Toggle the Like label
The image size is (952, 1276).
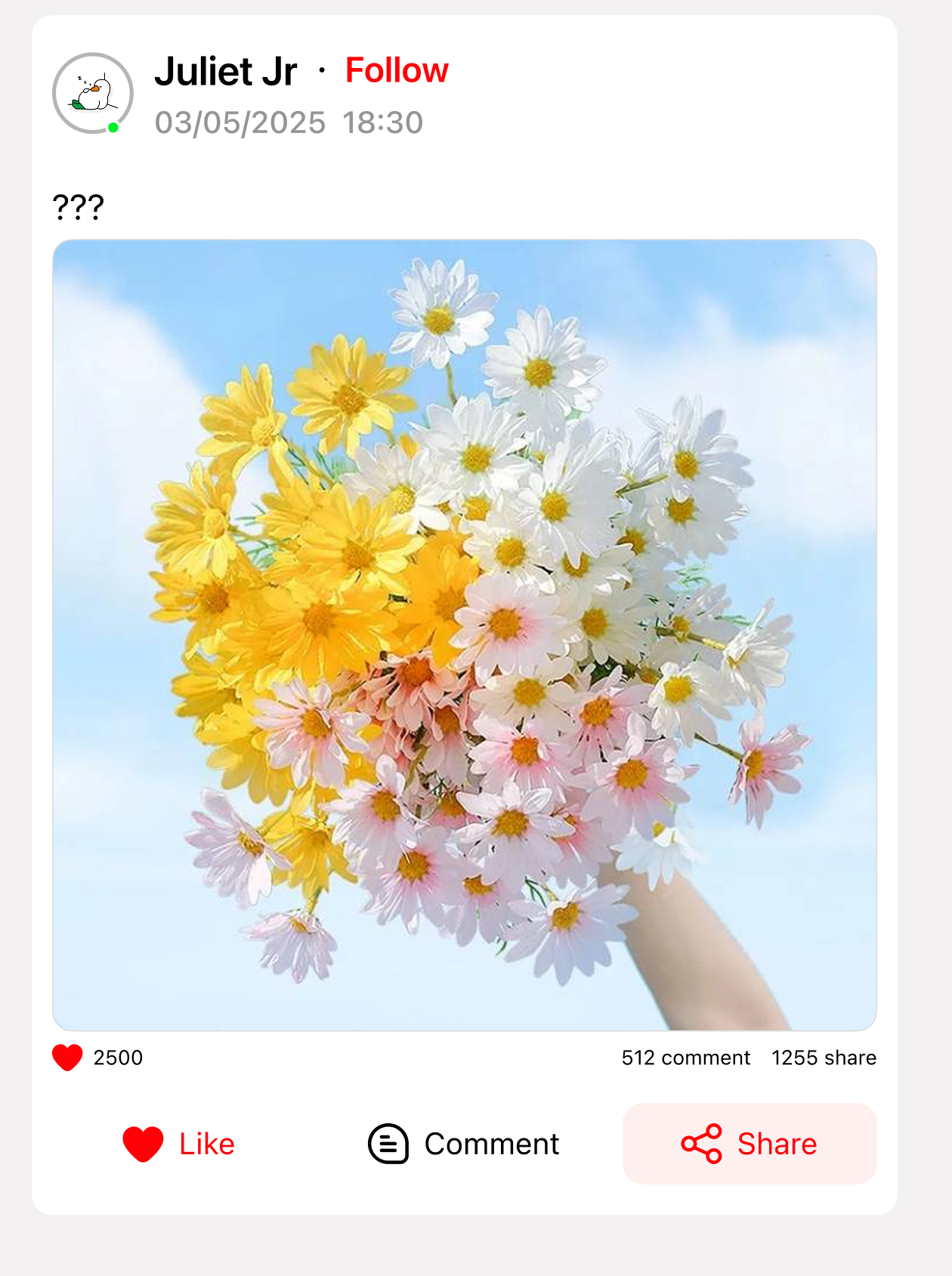pos(206,1144)
